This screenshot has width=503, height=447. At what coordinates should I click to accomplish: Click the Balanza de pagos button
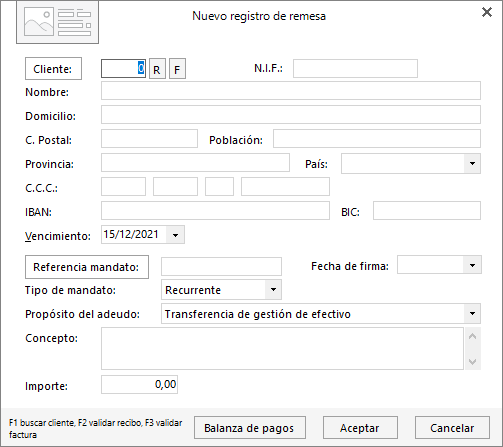tap(250, 428)
